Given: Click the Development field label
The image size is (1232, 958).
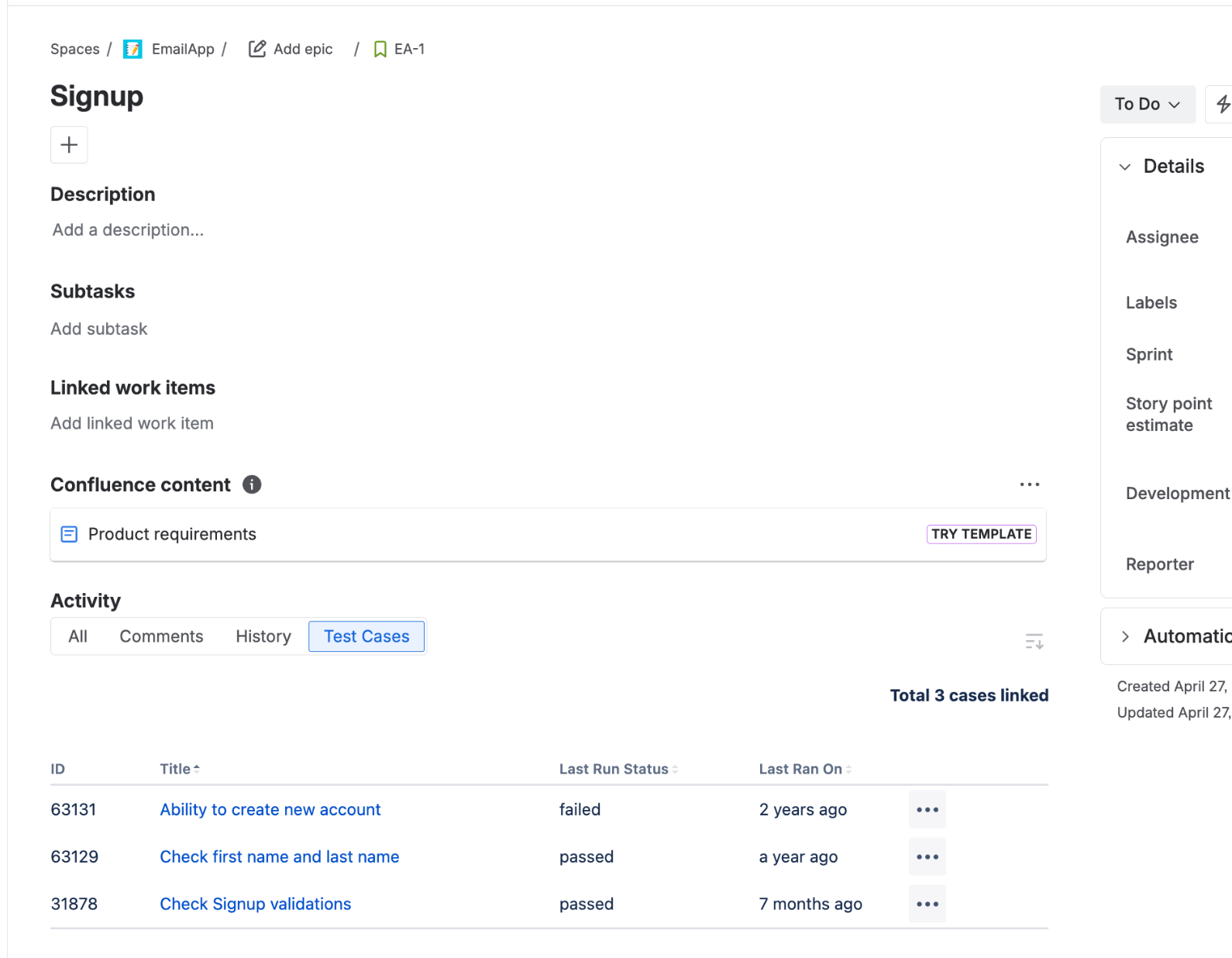Looking at the screenshot, I should click(x=1178, y=494).
